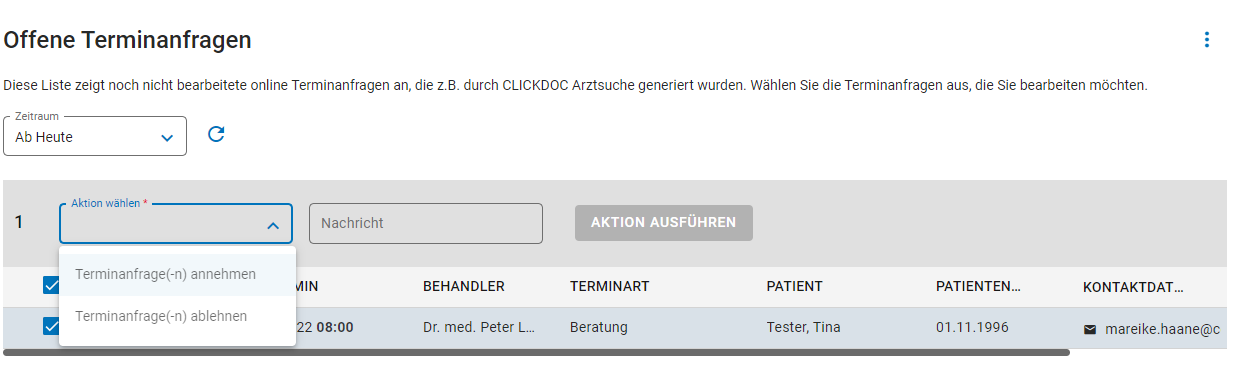The image size is (1242, 376).
Task: Click the email envelope icon in contact column
Action: [1090, 328]
